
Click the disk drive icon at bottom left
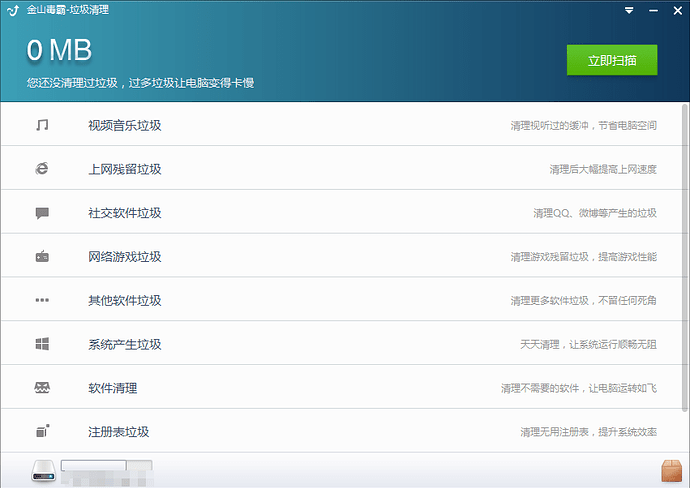(x=44, y=469)
